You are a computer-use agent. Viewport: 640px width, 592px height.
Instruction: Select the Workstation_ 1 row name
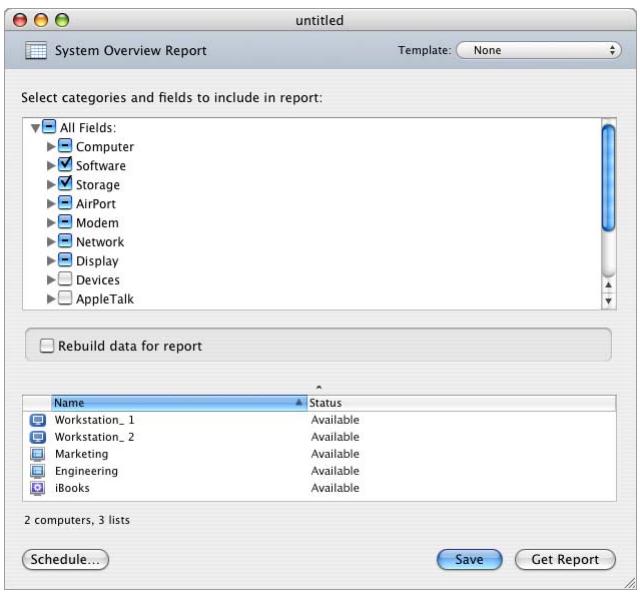[94, 420]
